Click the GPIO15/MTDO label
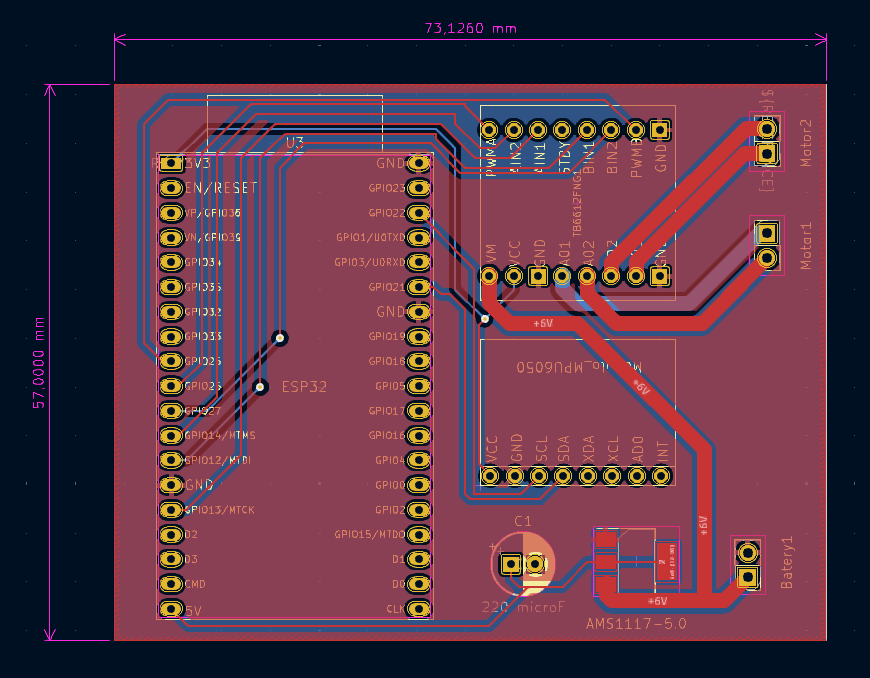Screen dimensions: 870x678 [x=370, y=534]
